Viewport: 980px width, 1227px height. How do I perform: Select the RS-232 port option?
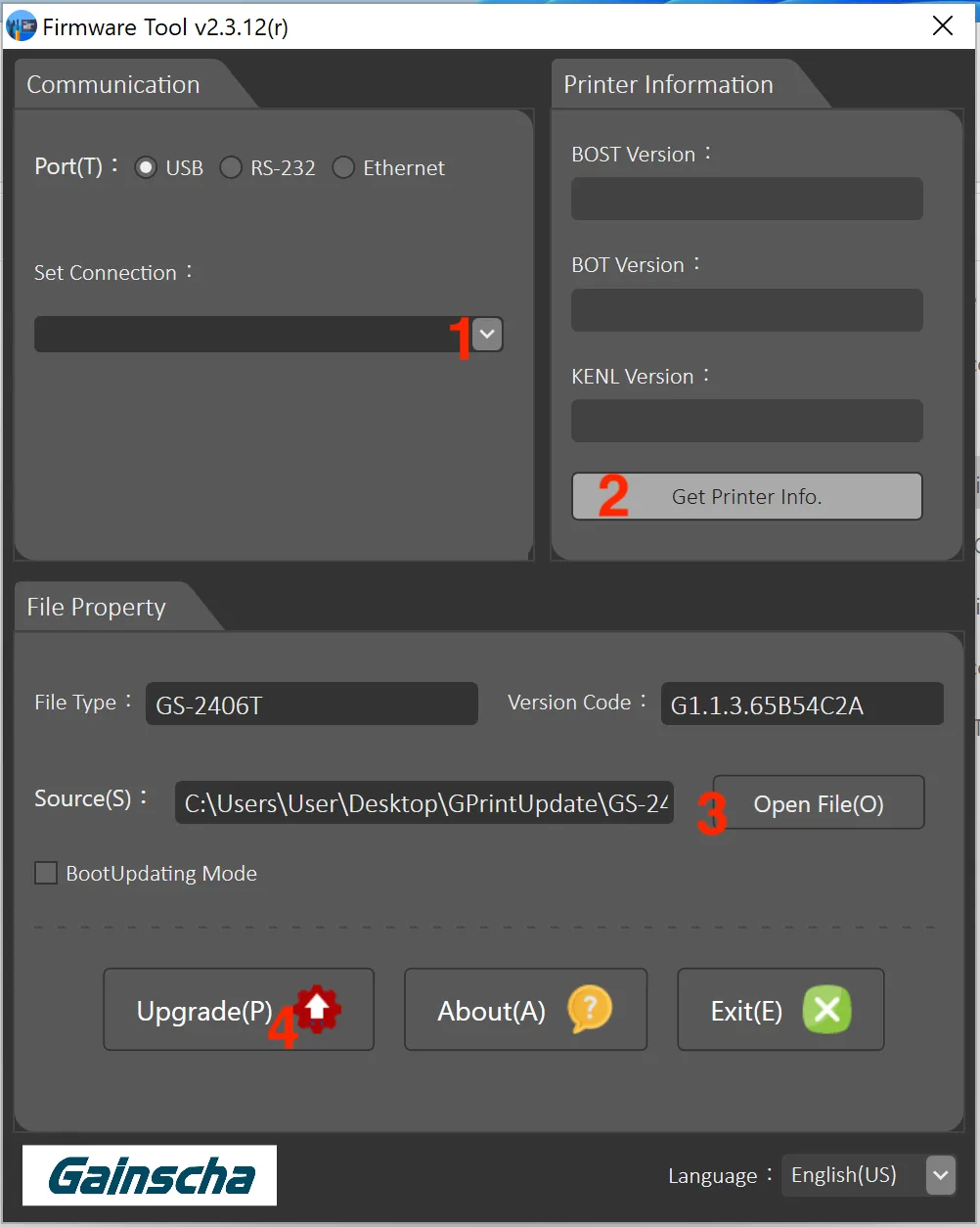coord(231,168)
